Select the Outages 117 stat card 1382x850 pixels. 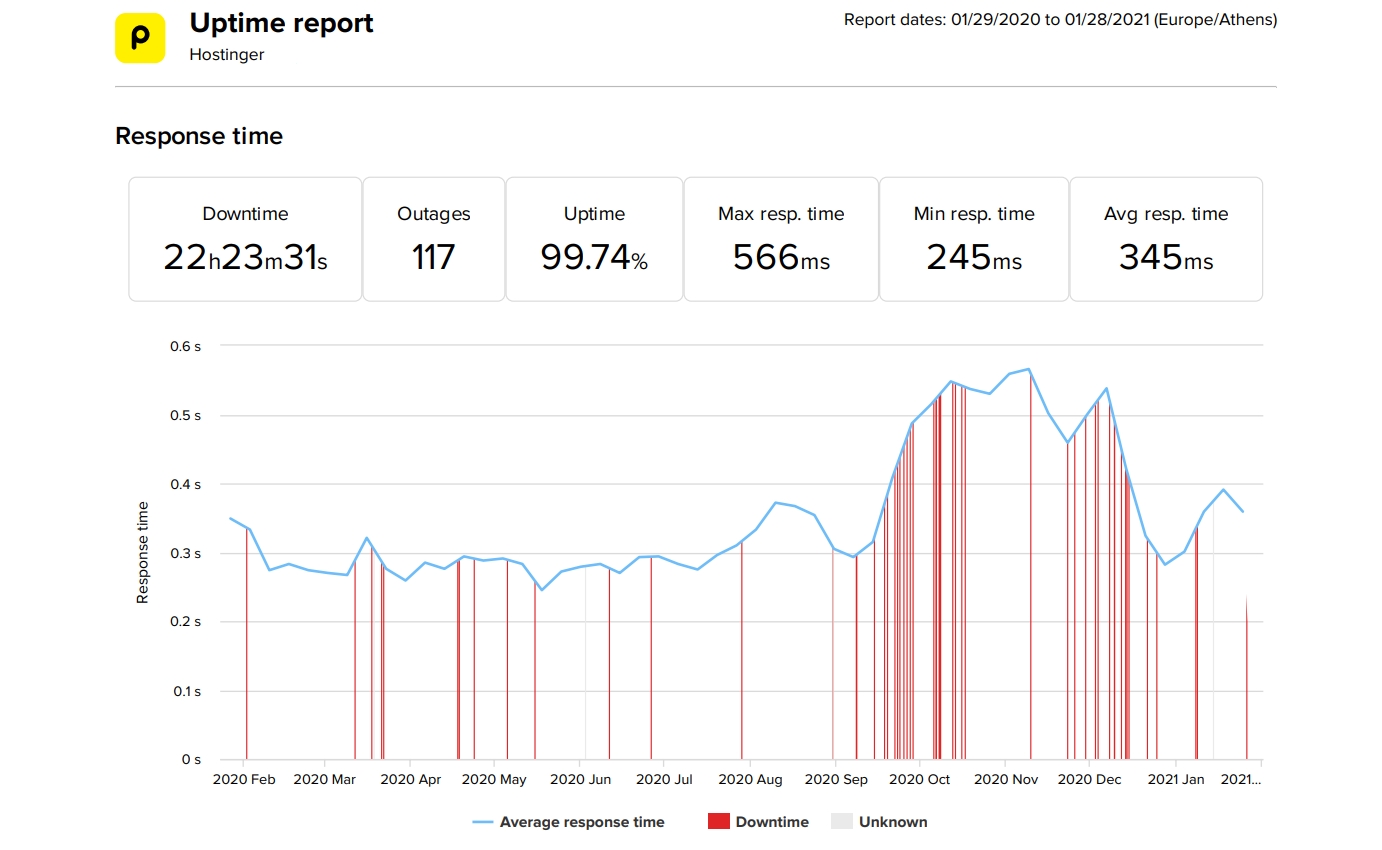(x=433, y=239)
